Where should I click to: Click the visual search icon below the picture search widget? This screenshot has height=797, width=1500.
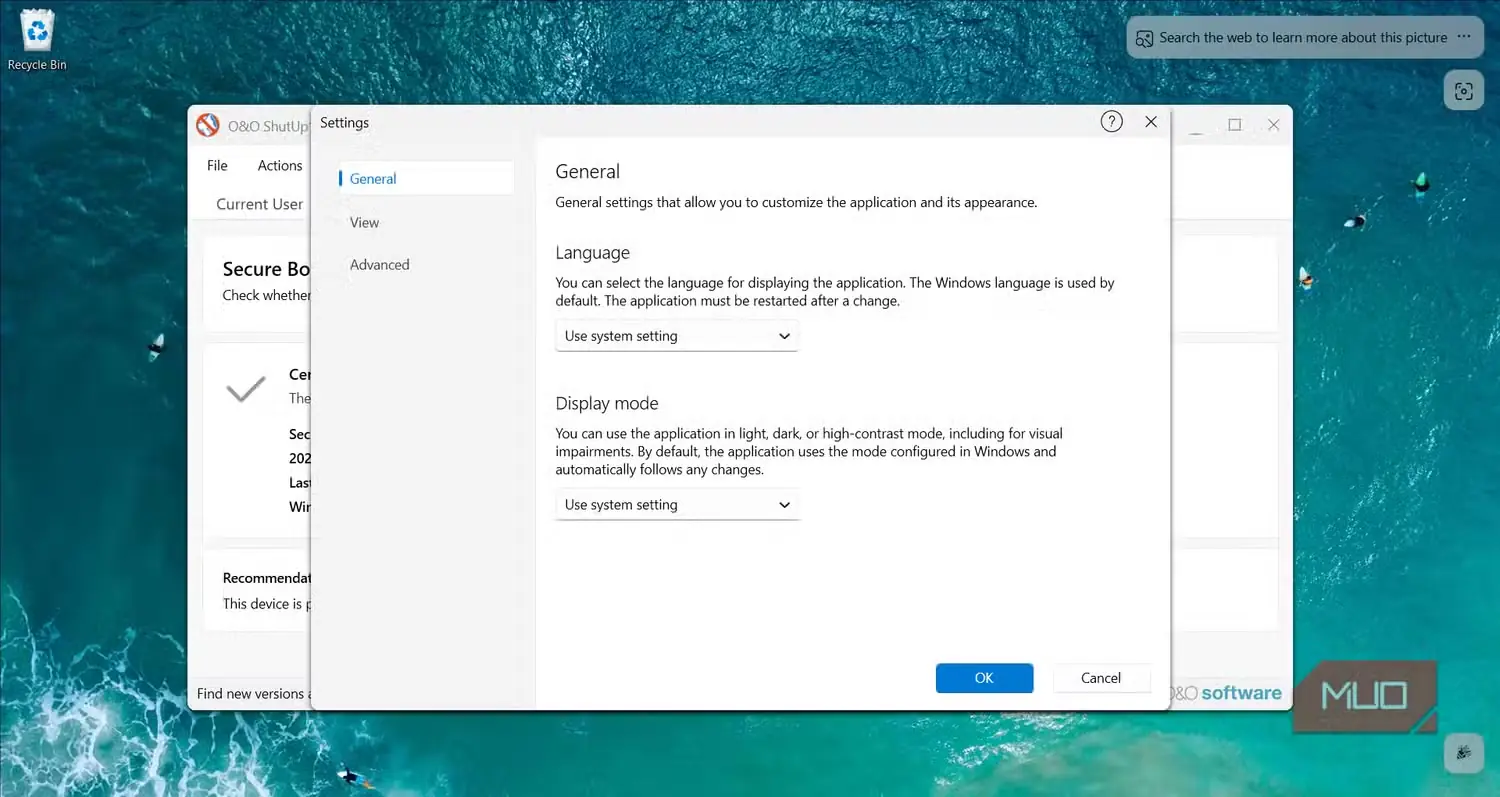[x=1464, y=91]
